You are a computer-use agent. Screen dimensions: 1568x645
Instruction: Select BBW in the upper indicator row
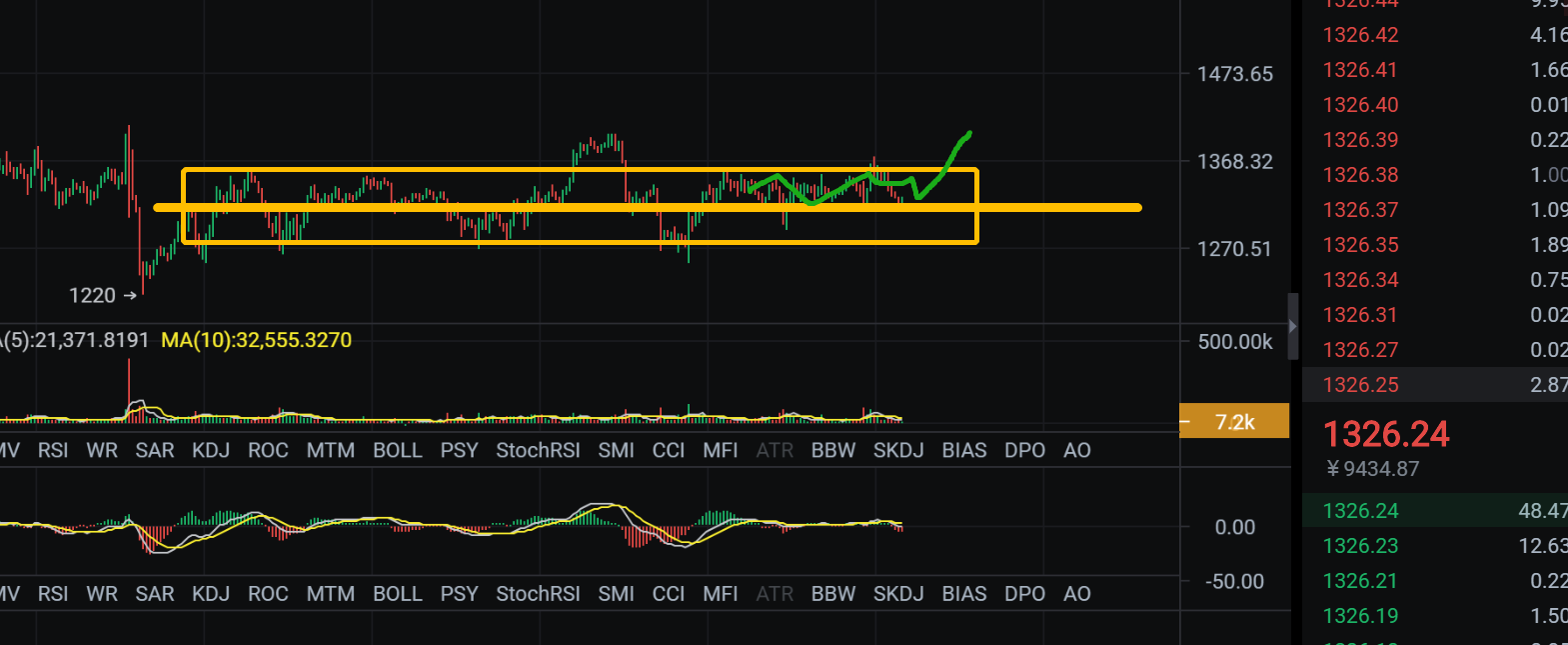(833, 450)
